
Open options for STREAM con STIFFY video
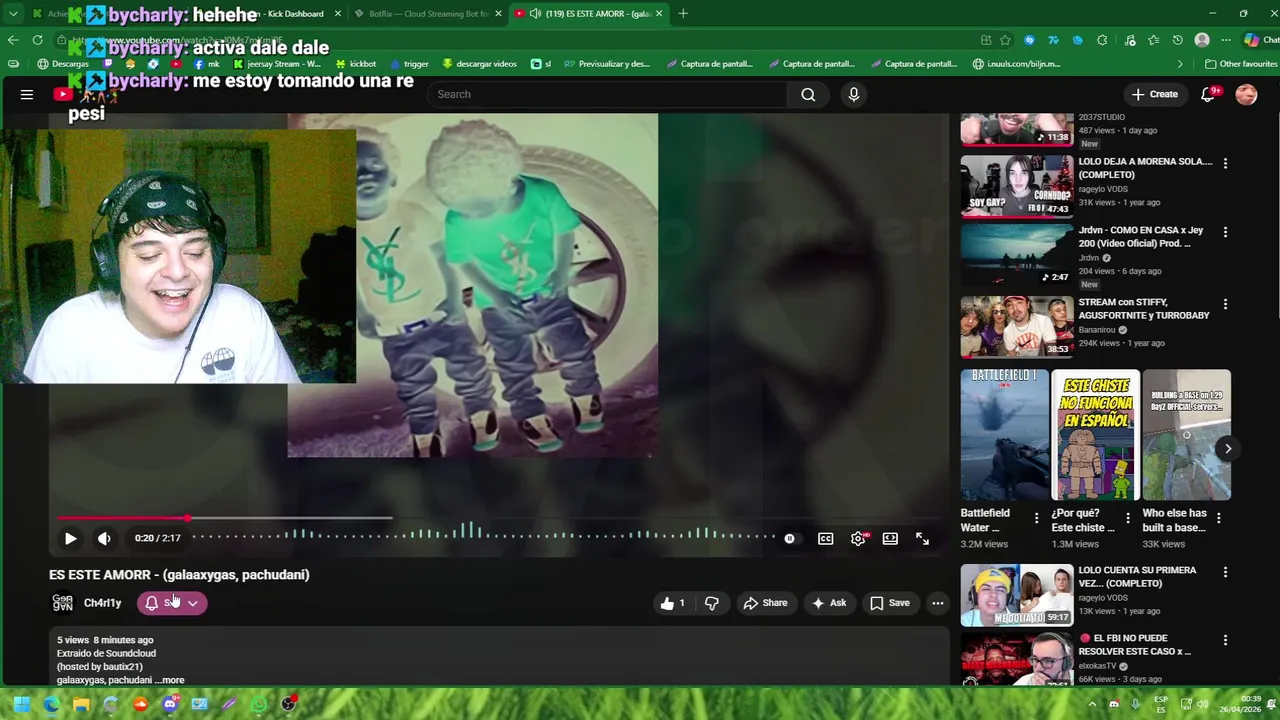coord(1225,304)
